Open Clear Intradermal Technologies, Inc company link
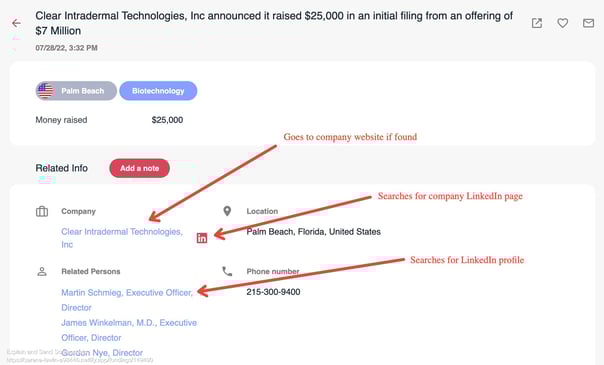 [x=122, y=238]
